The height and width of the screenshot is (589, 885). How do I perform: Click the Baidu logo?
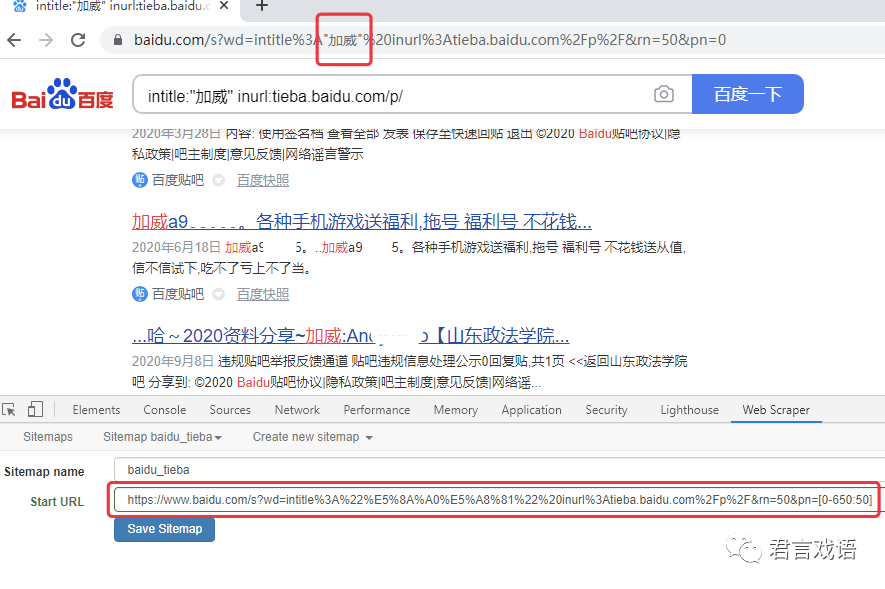pyautogui.click(x=63, y=94)
